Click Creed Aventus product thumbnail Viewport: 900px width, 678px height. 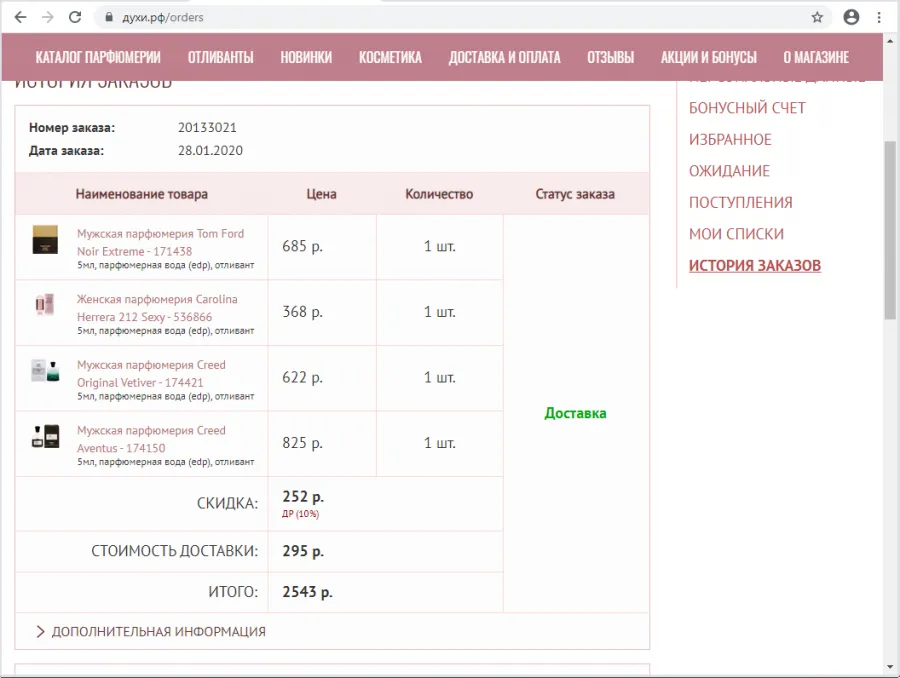pyautogui.click(x=45, y=436)
